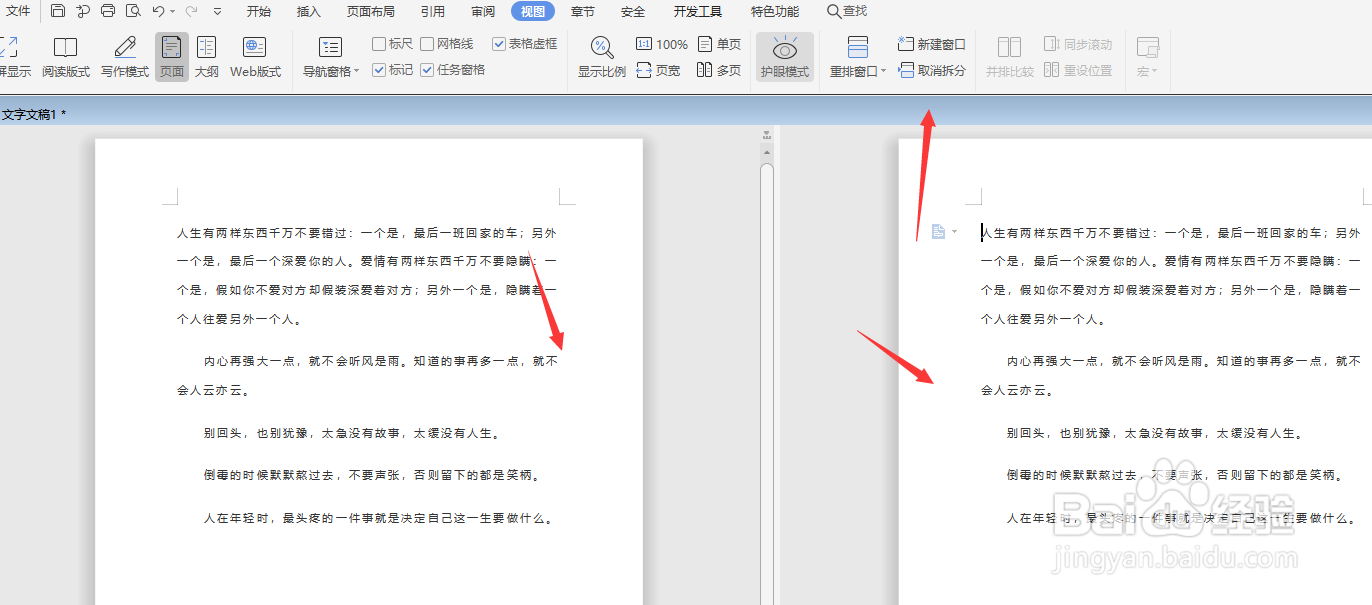The width and height of the screenshot is (1372, 605).
Task: Expand the 重排窗口 dropdown
Action: click(x=857, y=71)
